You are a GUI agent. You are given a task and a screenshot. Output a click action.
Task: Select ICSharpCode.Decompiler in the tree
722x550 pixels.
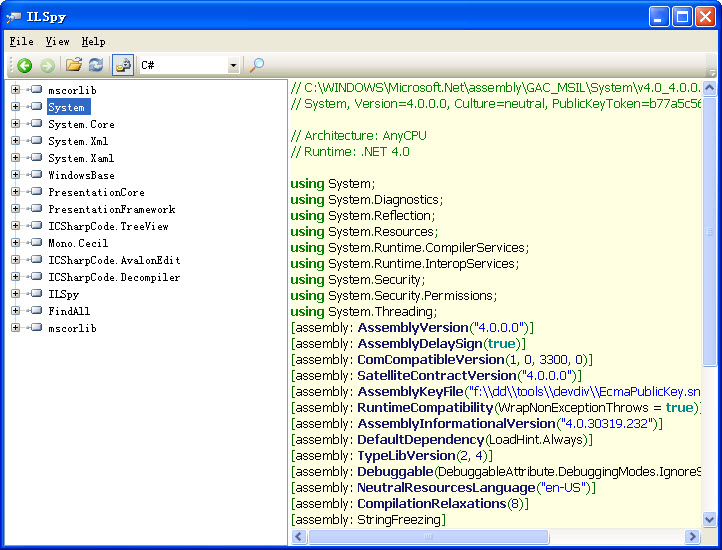(x=114, y=277)
